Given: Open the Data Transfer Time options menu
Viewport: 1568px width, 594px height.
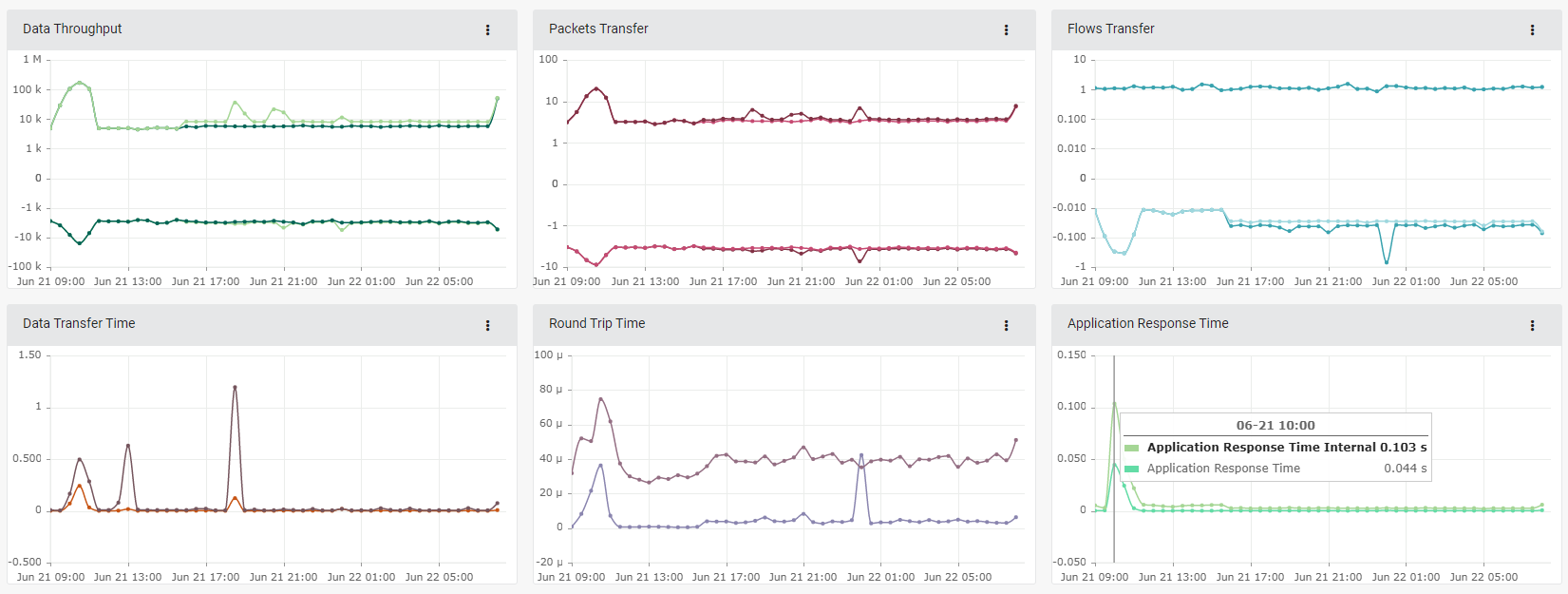Looking at the screenshot, I should click(x=488, y=325).
